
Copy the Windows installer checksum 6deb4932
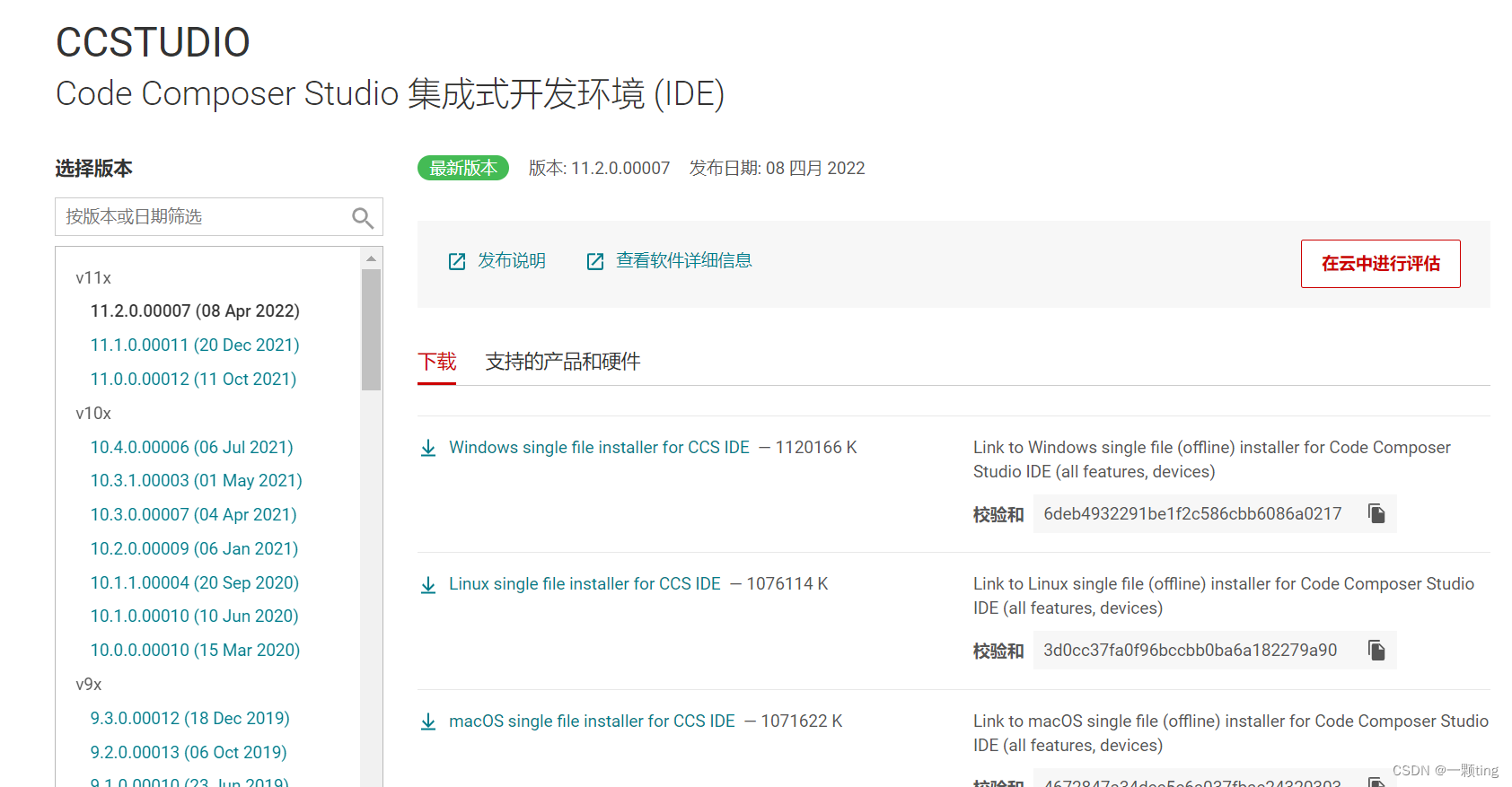1376,513
